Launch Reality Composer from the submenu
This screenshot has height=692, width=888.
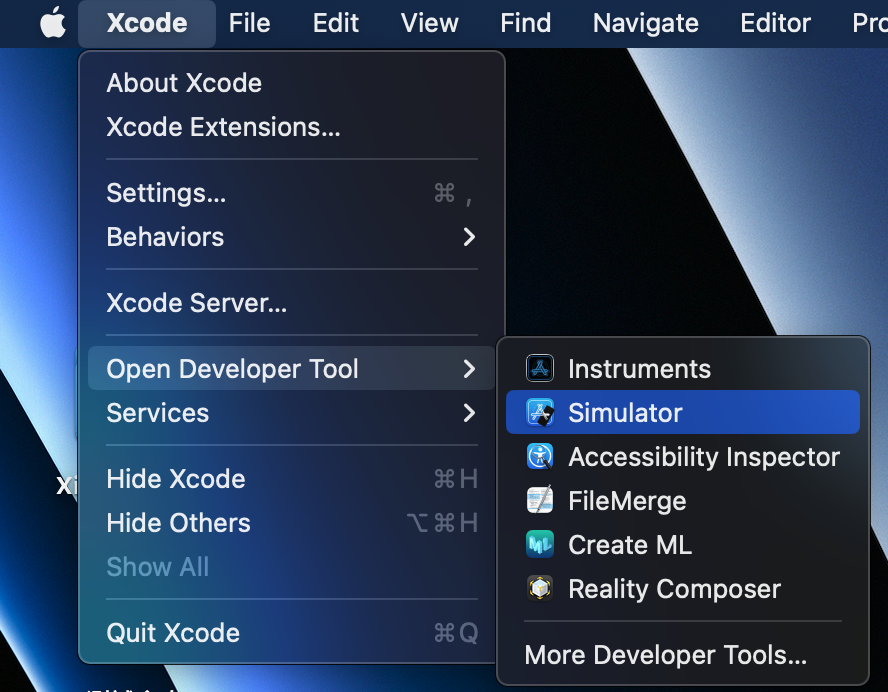682,588
